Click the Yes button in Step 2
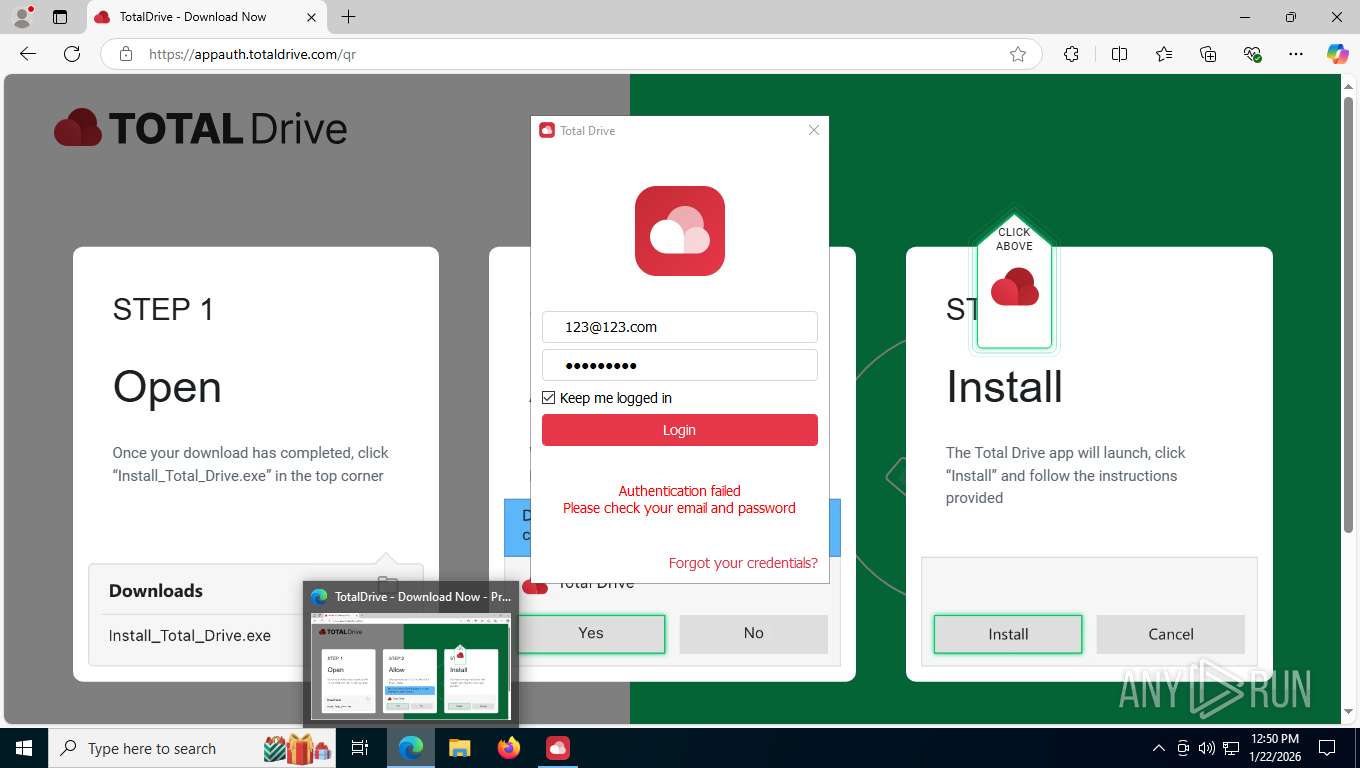Screen dimensions: 1360x768 point(591,633)
